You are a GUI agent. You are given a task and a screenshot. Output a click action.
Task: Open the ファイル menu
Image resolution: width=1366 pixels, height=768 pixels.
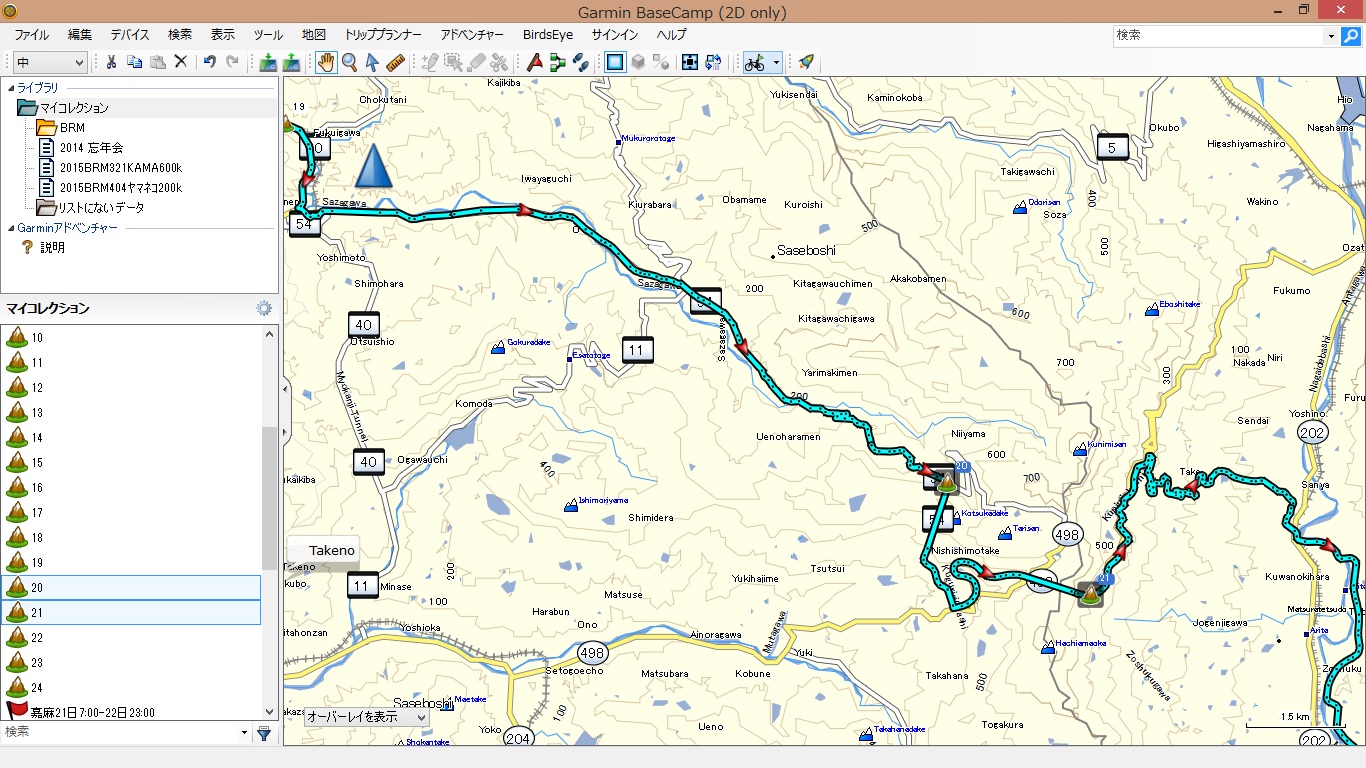click(32, 35)
